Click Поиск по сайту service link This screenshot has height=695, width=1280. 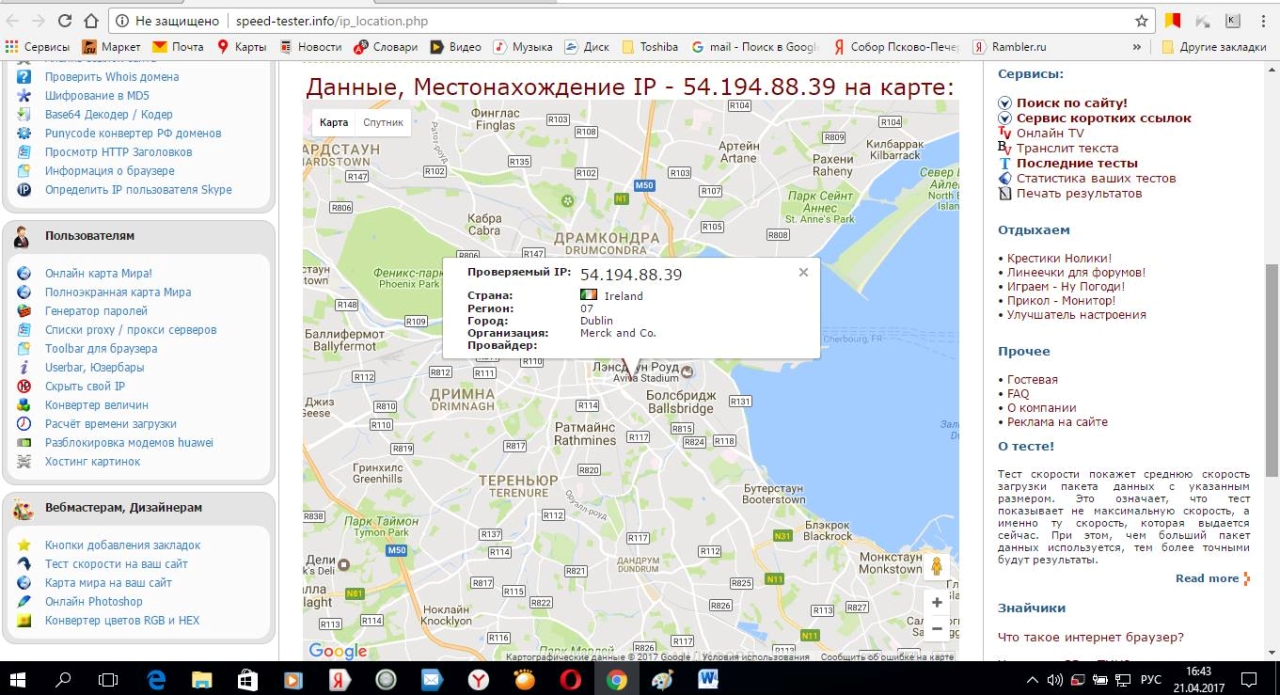click(1072, 103)
